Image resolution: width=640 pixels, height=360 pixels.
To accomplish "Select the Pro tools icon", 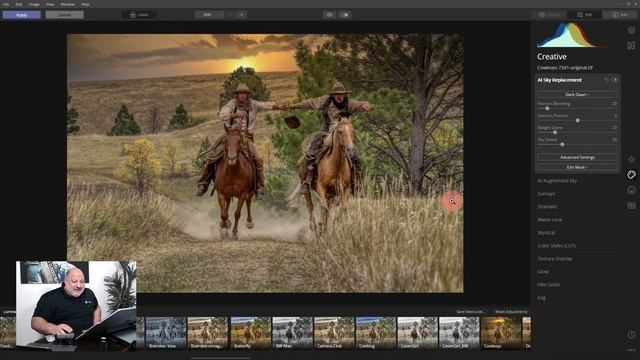I will [x=631, y=206].
